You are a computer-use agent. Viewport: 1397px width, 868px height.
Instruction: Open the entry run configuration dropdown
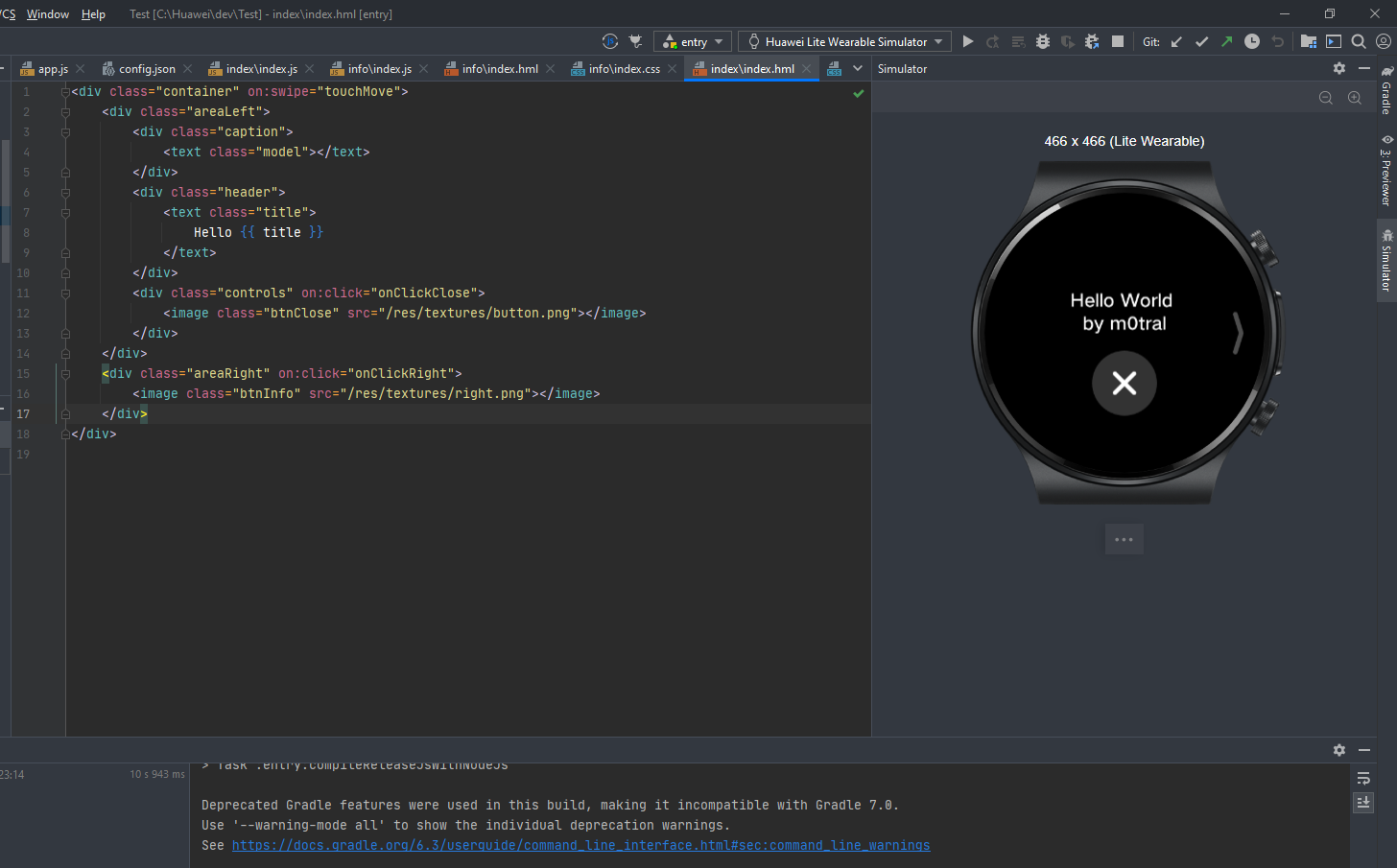[x=693, y=41]
